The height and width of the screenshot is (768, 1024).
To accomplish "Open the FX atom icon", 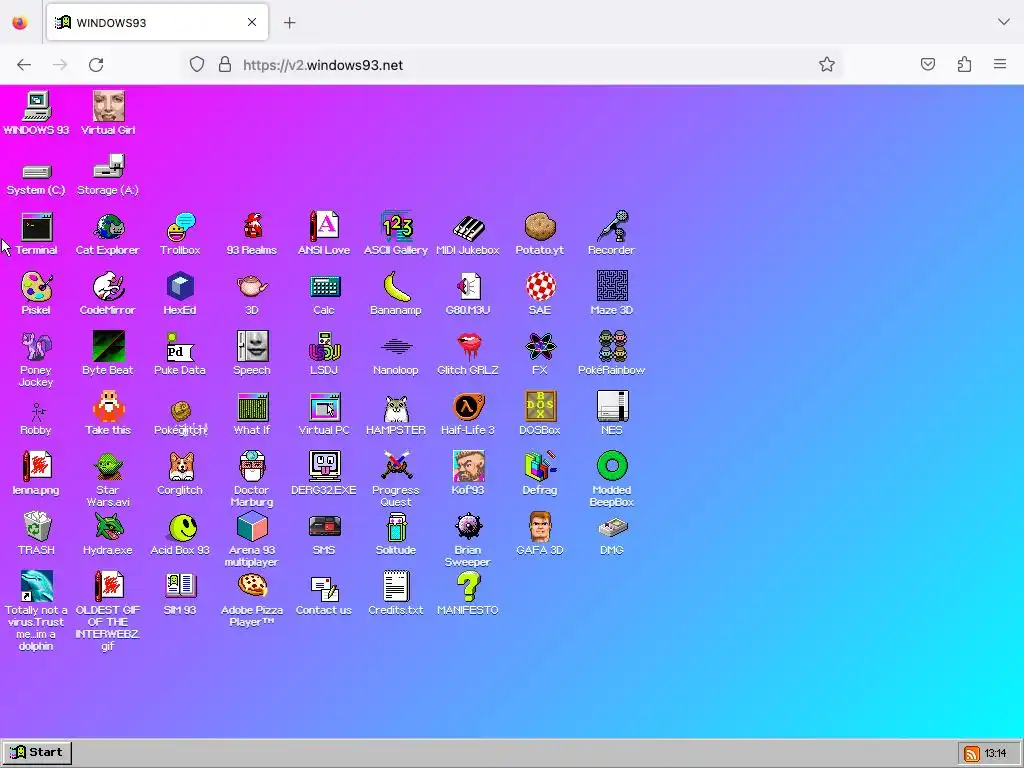I will 540,347.
